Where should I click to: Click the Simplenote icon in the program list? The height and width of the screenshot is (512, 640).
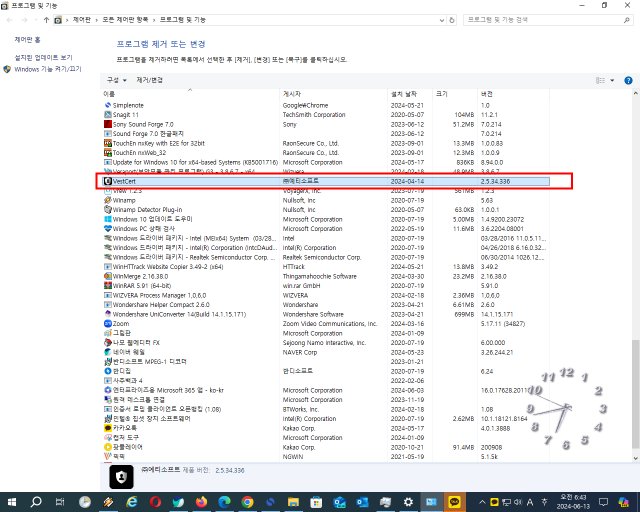click(108, 105)
